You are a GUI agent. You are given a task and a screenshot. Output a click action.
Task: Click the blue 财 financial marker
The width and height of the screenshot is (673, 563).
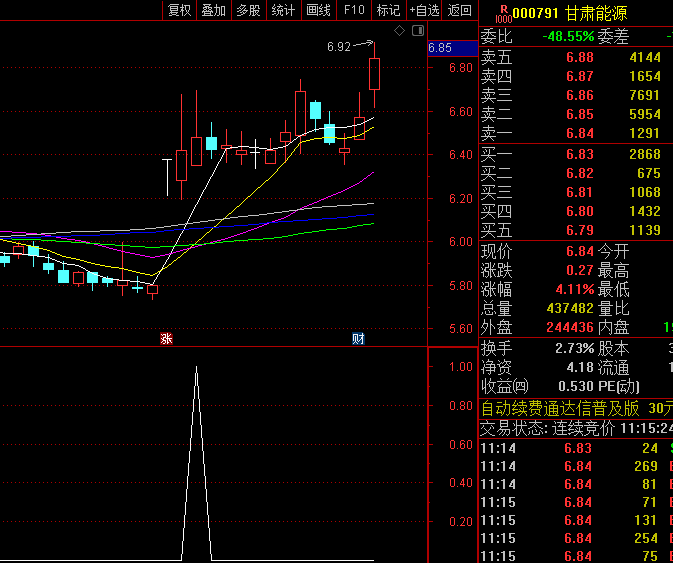(x=358, y=339)
